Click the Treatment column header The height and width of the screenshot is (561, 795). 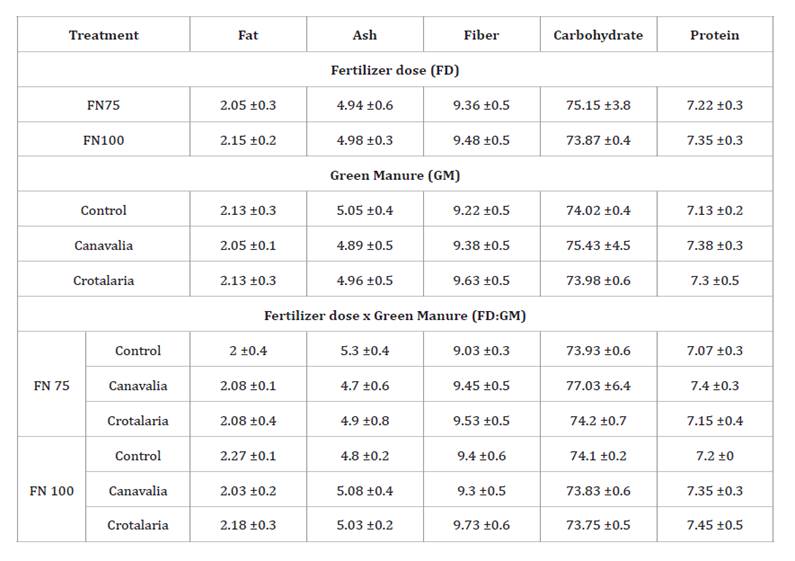[103, 35]
